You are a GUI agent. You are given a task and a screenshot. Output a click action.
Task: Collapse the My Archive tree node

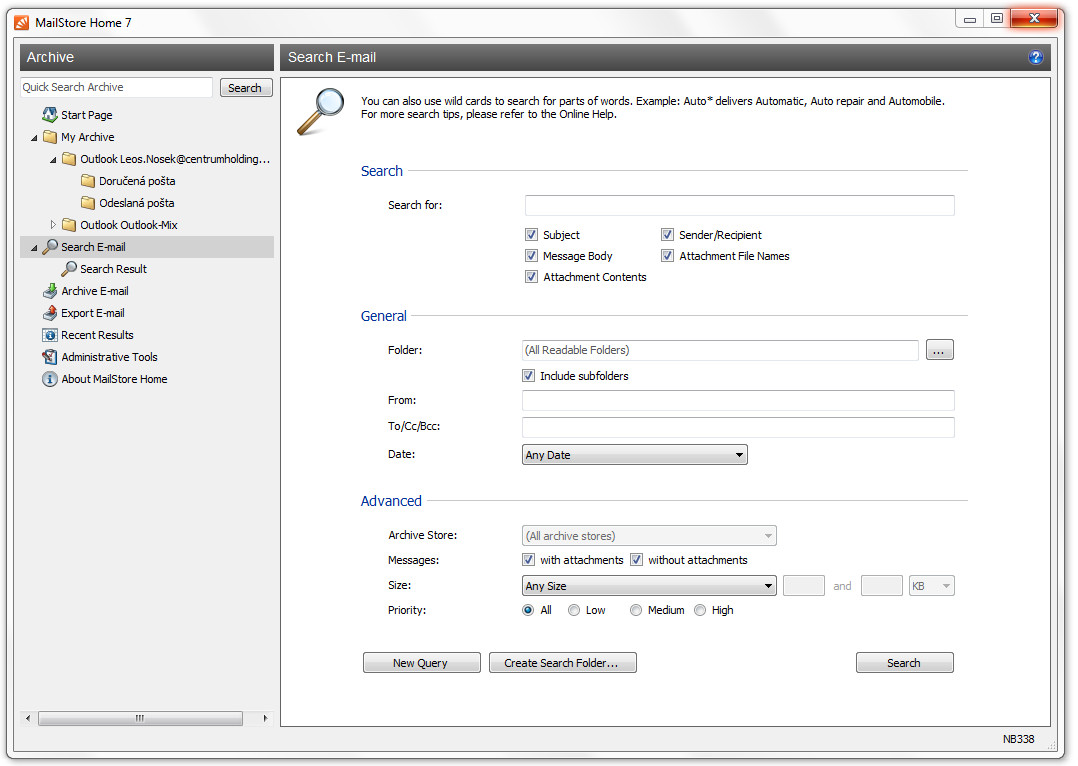pos(34,138)
